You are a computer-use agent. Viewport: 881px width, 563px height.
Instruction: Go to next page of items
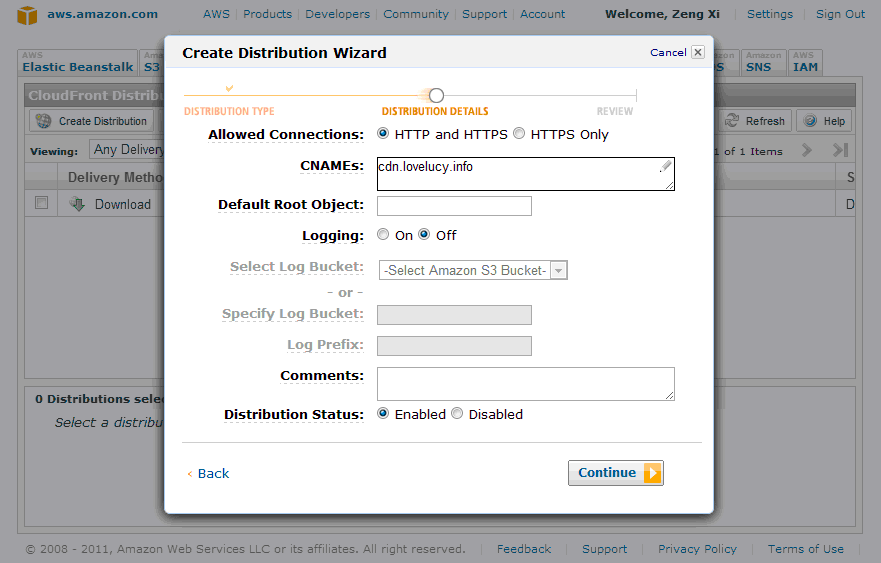coord(807,150)
